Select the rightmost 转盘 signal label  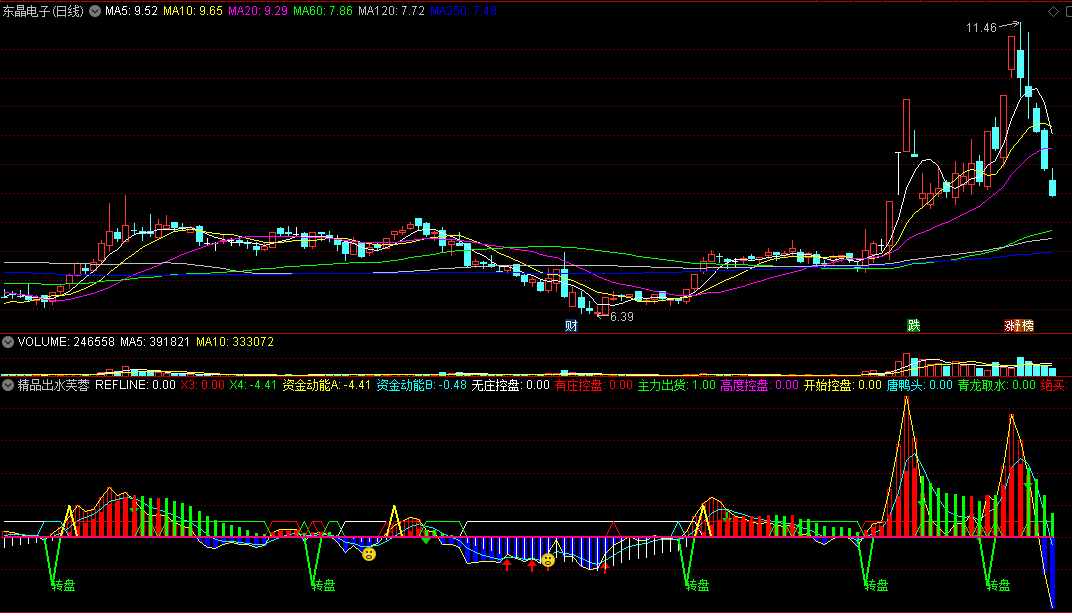click(999, 585)
